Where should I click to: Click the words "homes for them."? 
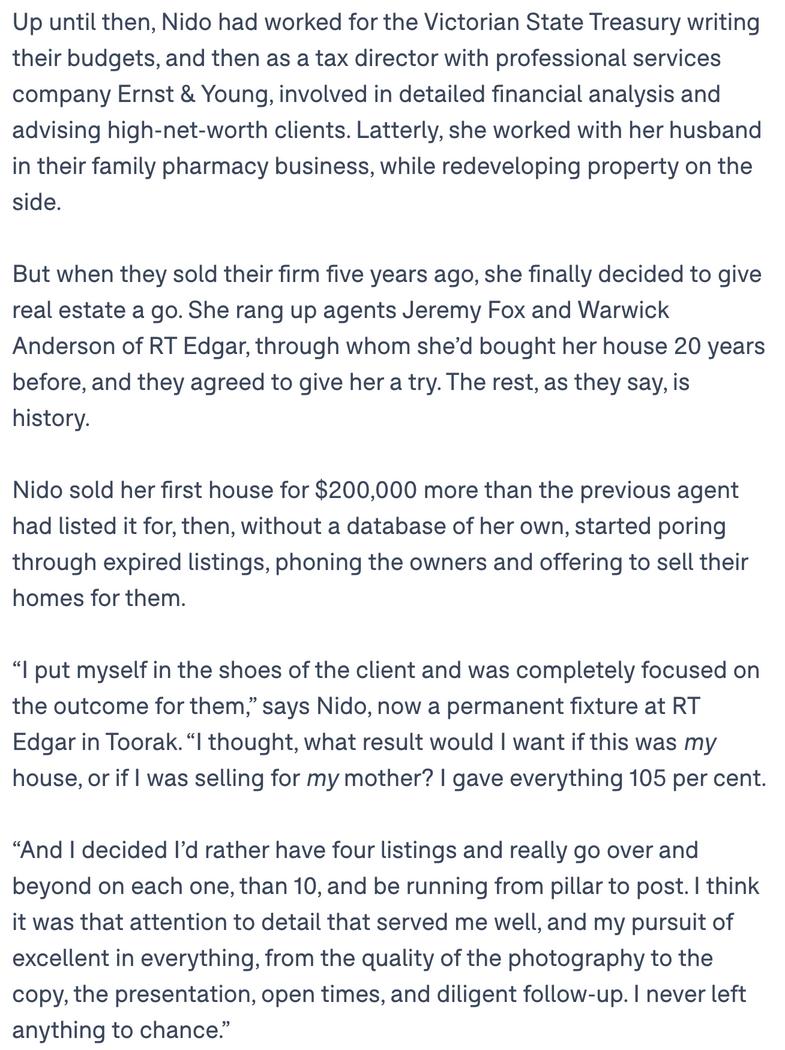tap(98, 597)
